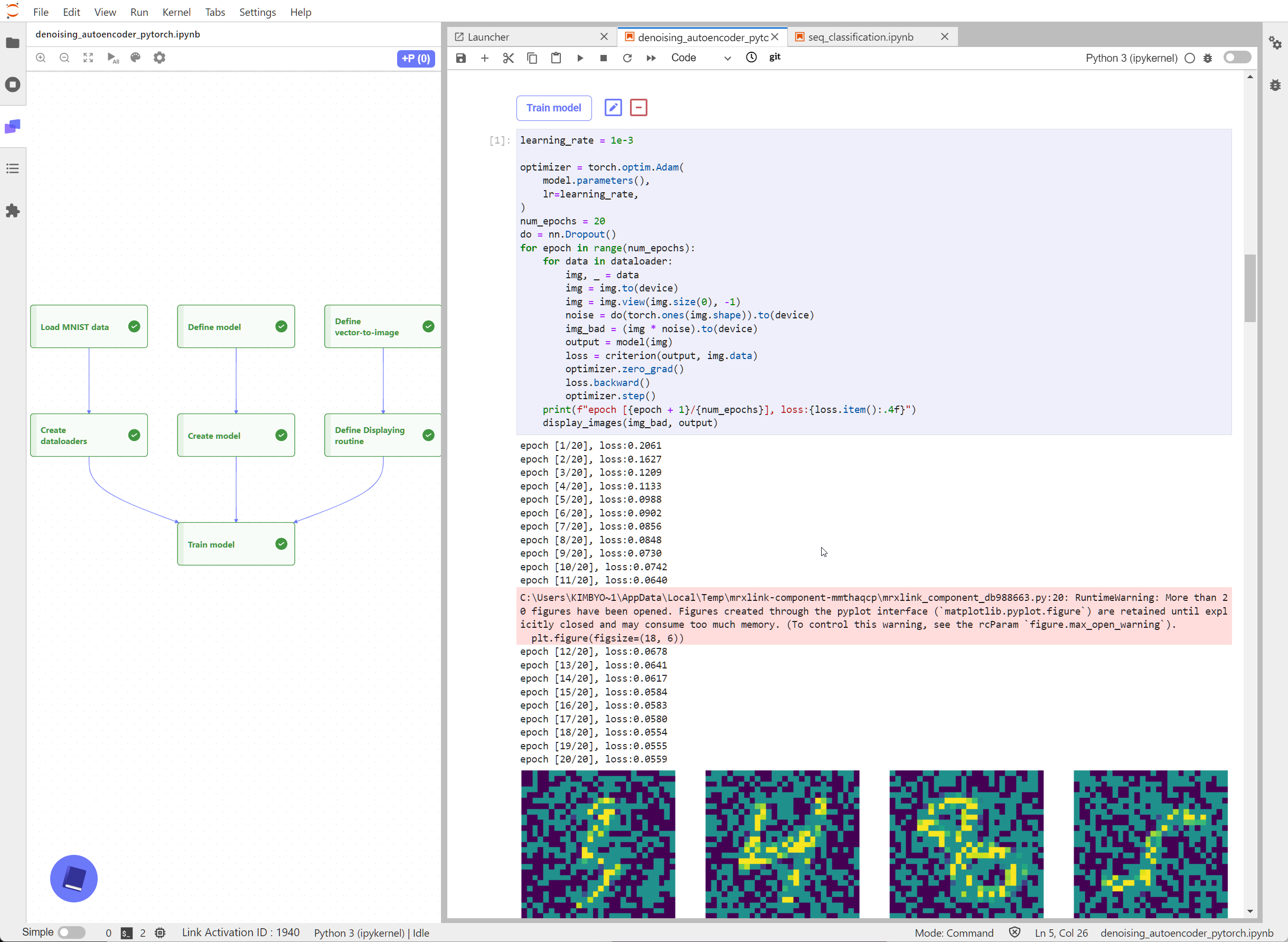The height and width of the screenshot is (942, 1288).
Task: Open the Code cell type dropdown
Action: (701, 58)
